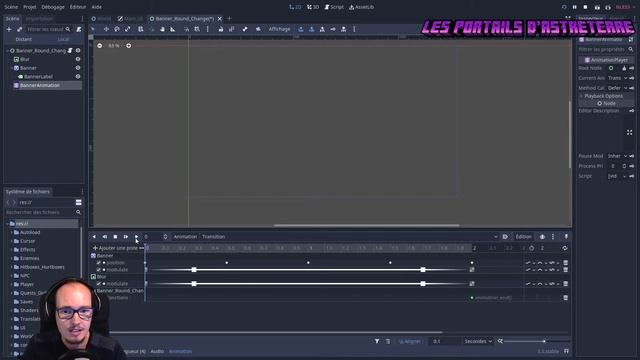Image resolution: width=640 pixels, height=360 pixels.
Task: Toggle visibility of Banner_Round_Change root node
Action: 78,51
